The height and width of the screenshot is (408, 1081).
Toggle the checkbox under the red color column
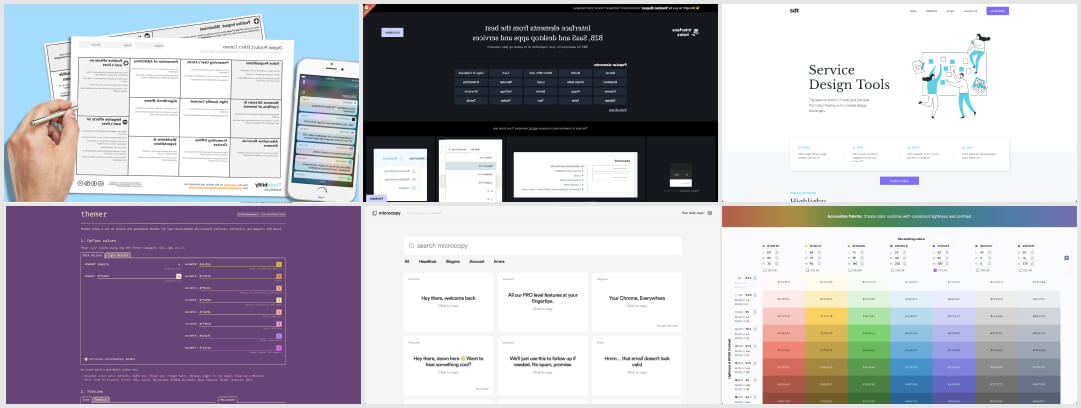[x=766, y=270]
